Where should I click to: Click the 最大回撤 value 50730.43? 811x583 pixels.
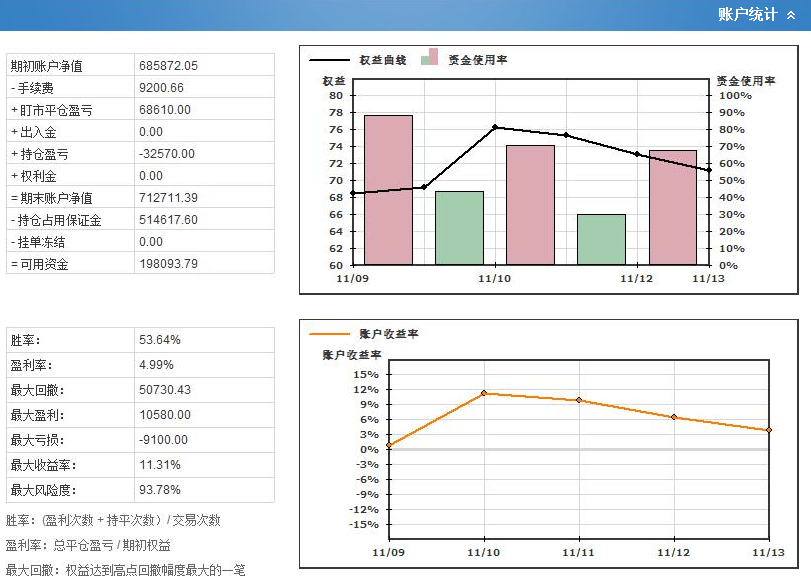165,390
